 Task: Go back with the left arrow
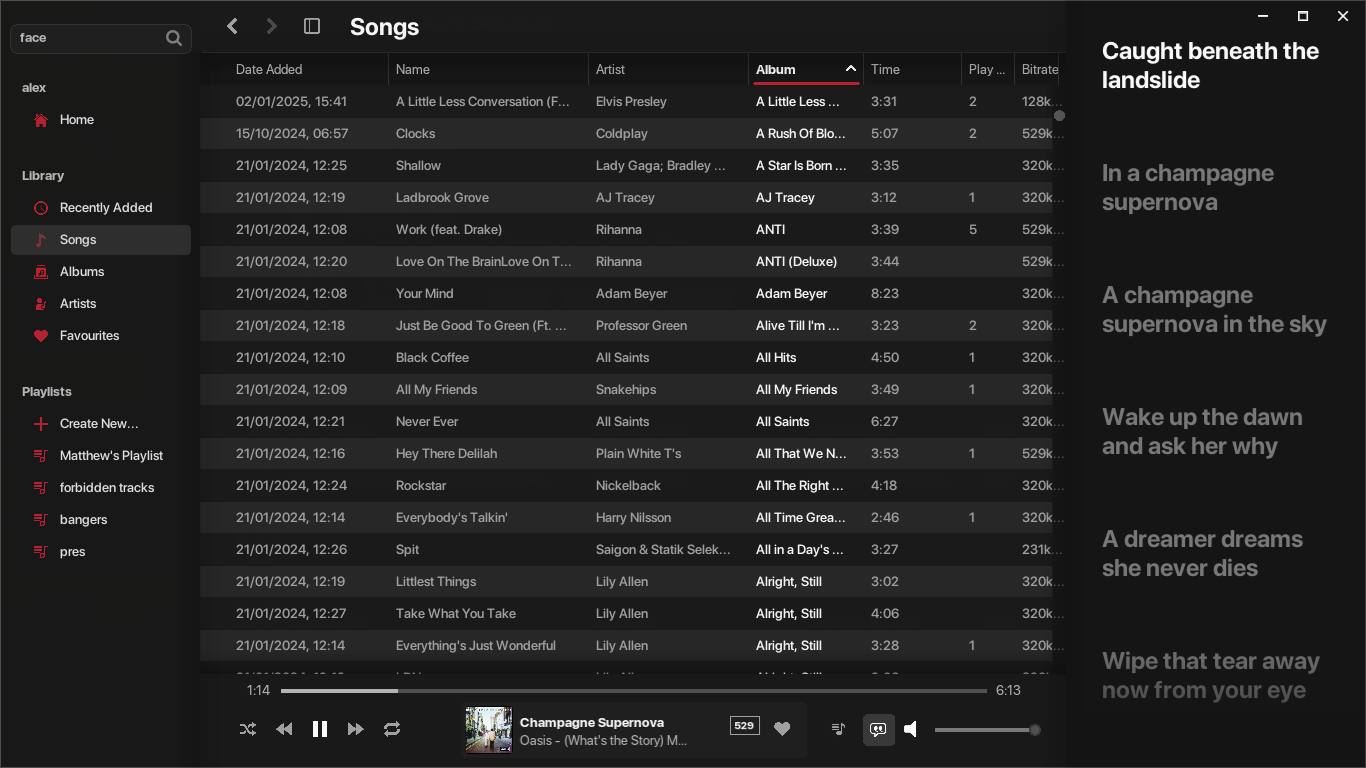point(232,26)
